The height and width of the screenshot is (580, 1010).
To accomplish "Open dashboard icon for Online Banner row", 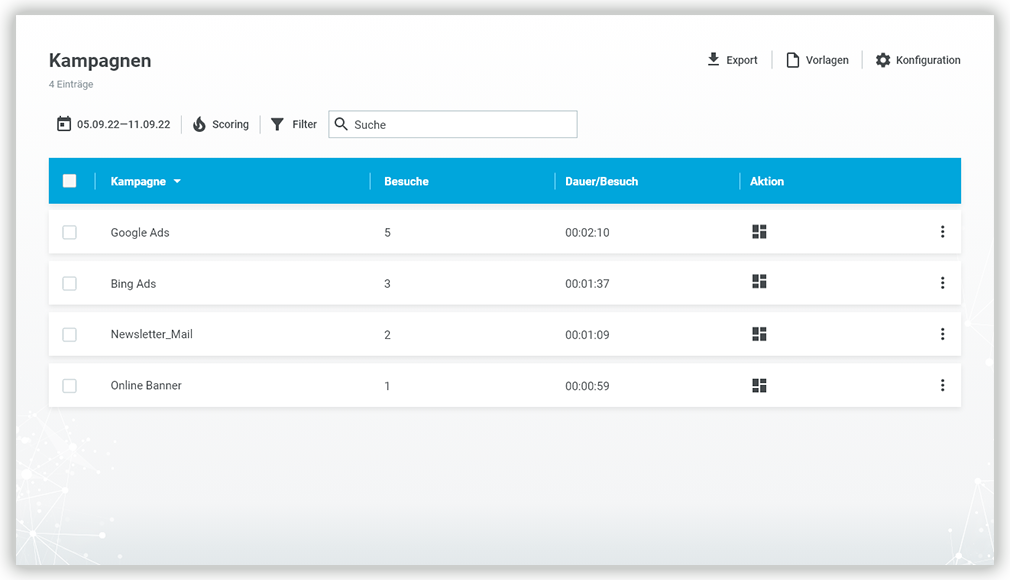I will tap(759, 385).
